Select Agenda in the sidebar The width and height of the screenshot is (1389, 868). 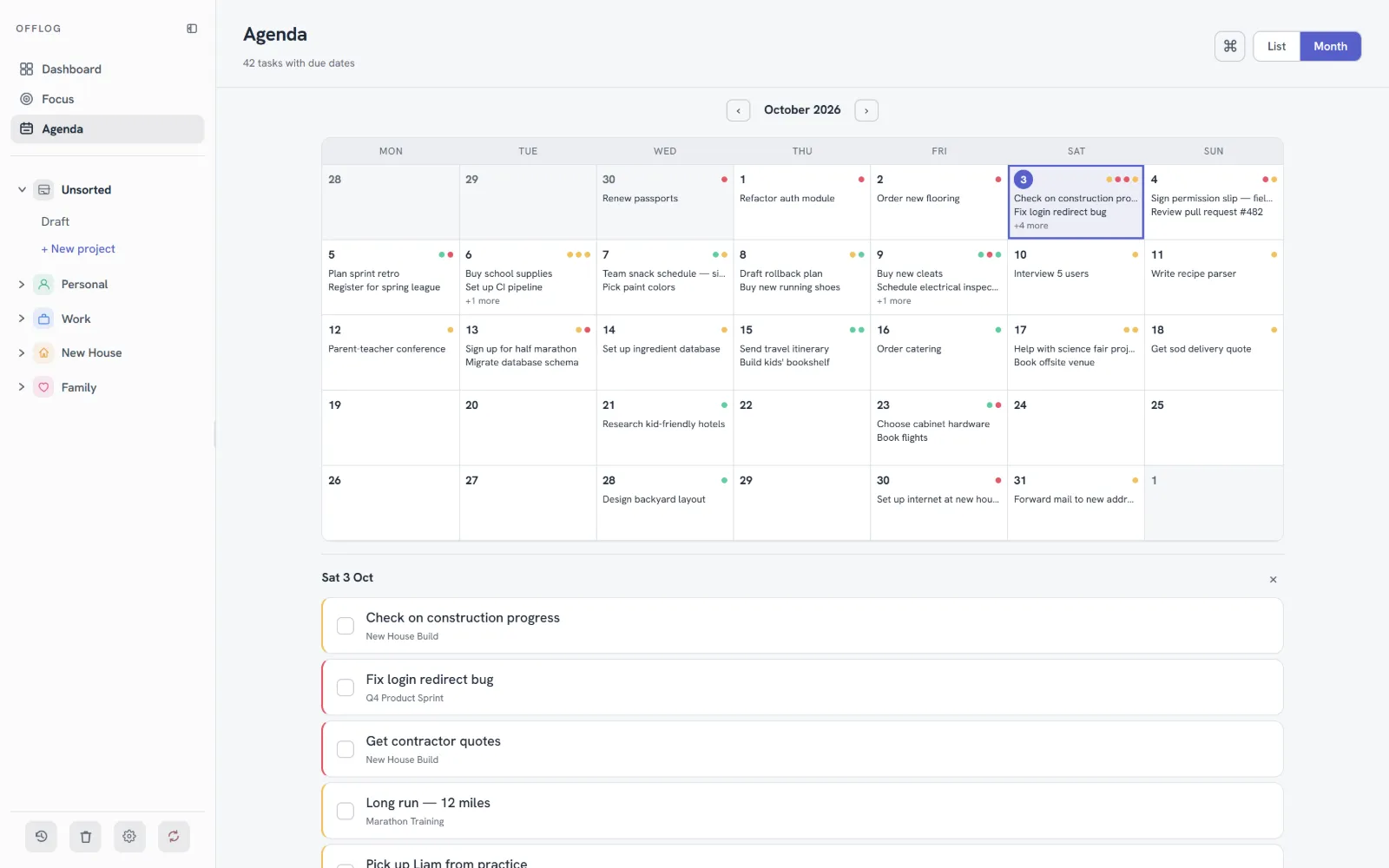[x=108, y=128]
